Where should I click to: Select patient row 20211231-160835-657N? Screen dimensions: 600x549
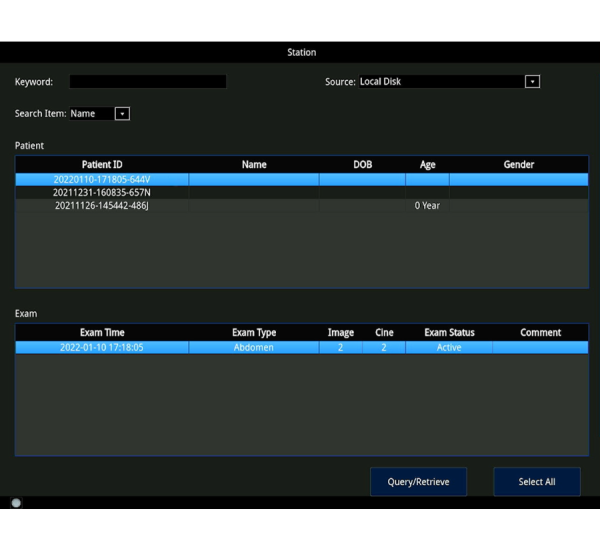(x=102, y=192)
